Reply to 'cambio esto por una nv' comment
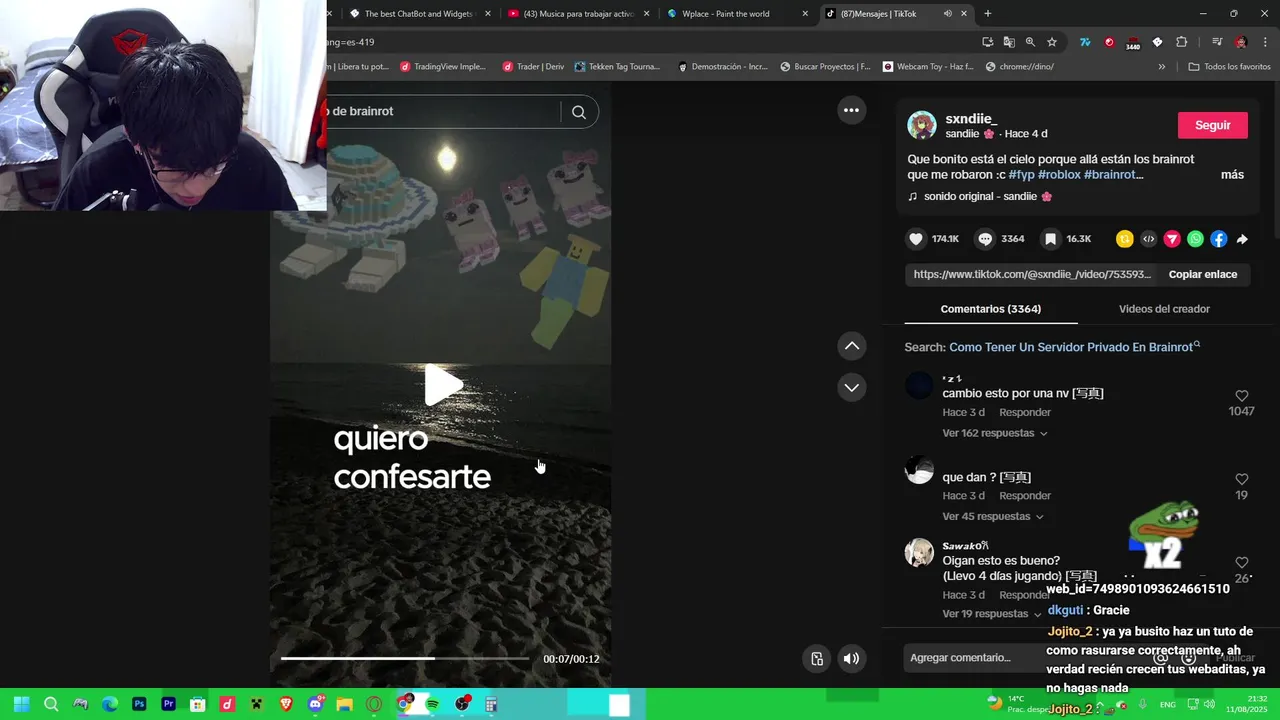Image resolution: width=1280 pixels, height=720 pixels. (1025, 412)
